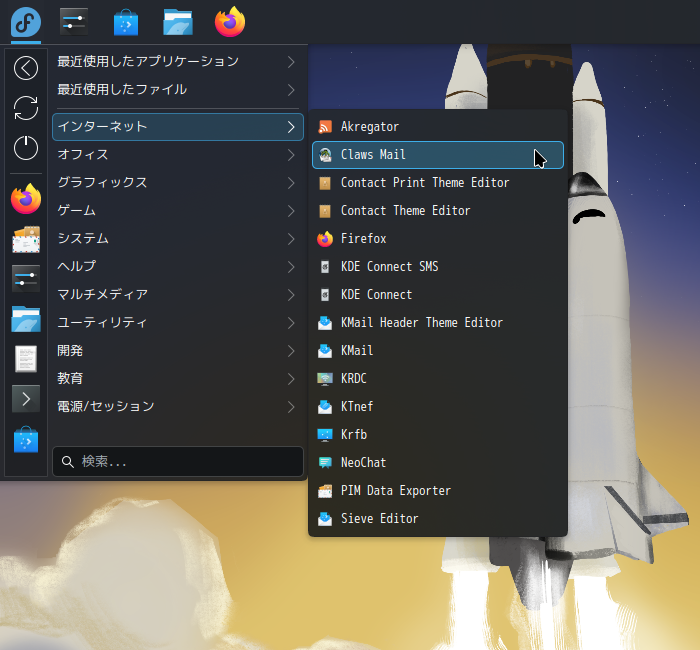Viewport: 700px width, 650px height.
Task: Click the 検索 search input field
Action: coord(178,462)
